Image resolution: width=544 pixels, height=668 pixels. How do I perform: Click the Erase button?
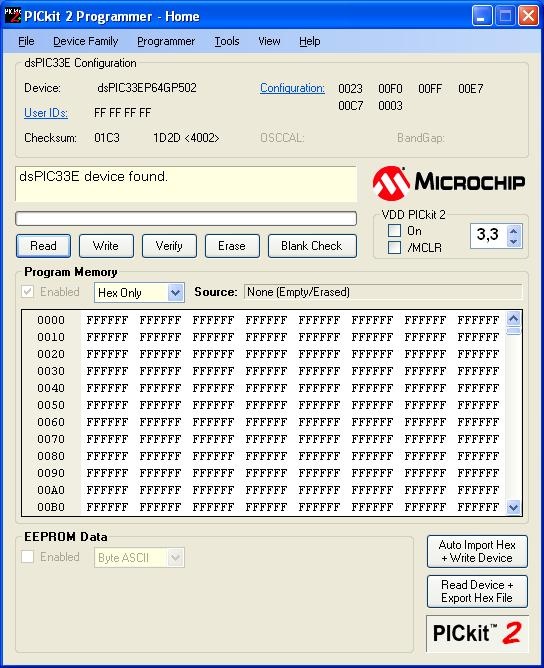pos(232,246)
